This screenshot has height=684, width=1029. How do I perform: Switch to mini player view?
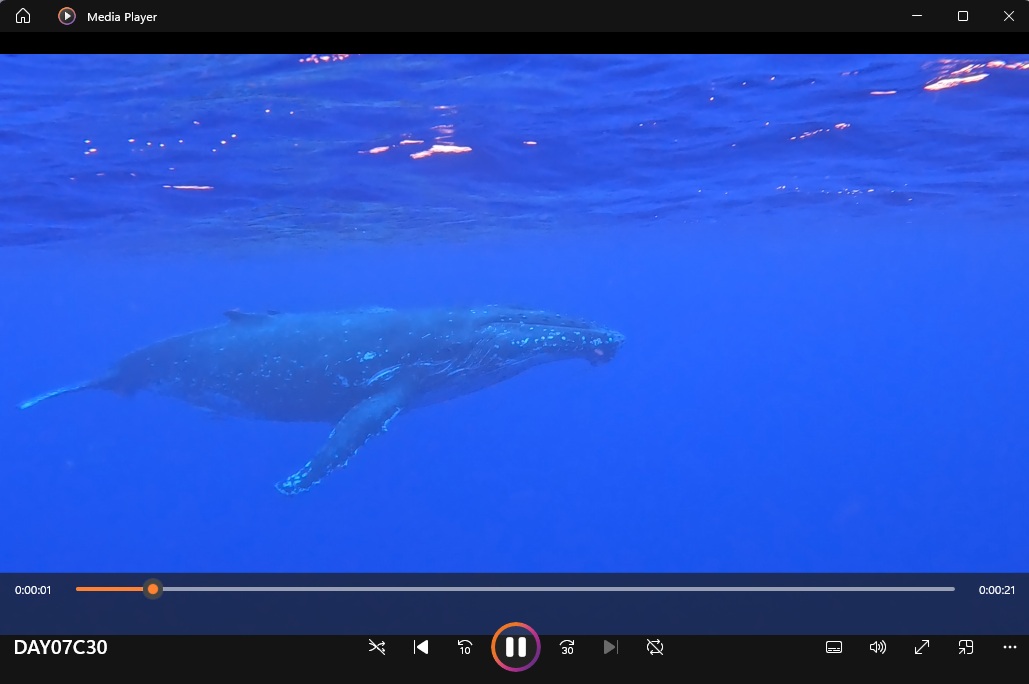[x=966, y=647]
